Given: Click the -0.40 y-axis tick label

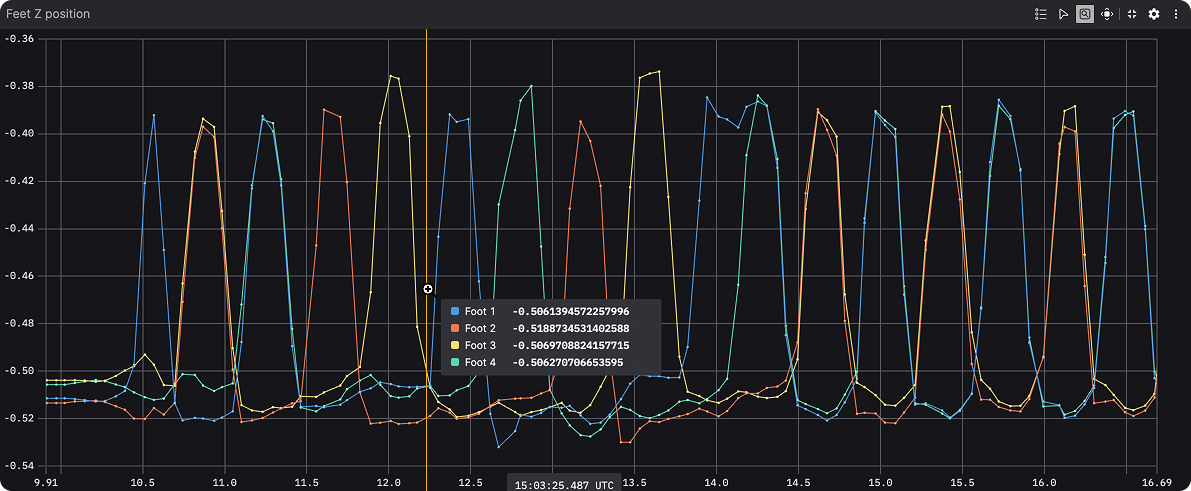Looking at the screenshot, I should (x=19, y=134).
